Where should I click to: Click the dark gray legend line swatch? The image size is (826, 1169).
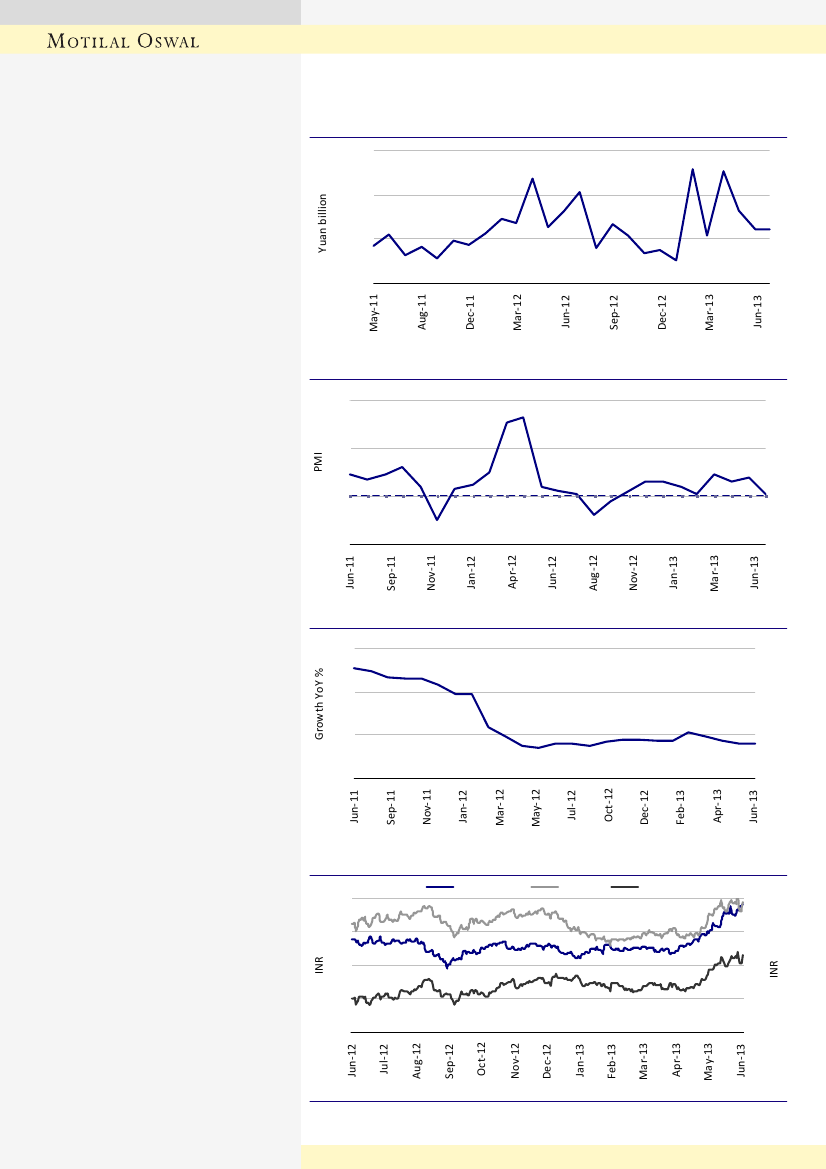click(x=625, y=887)
